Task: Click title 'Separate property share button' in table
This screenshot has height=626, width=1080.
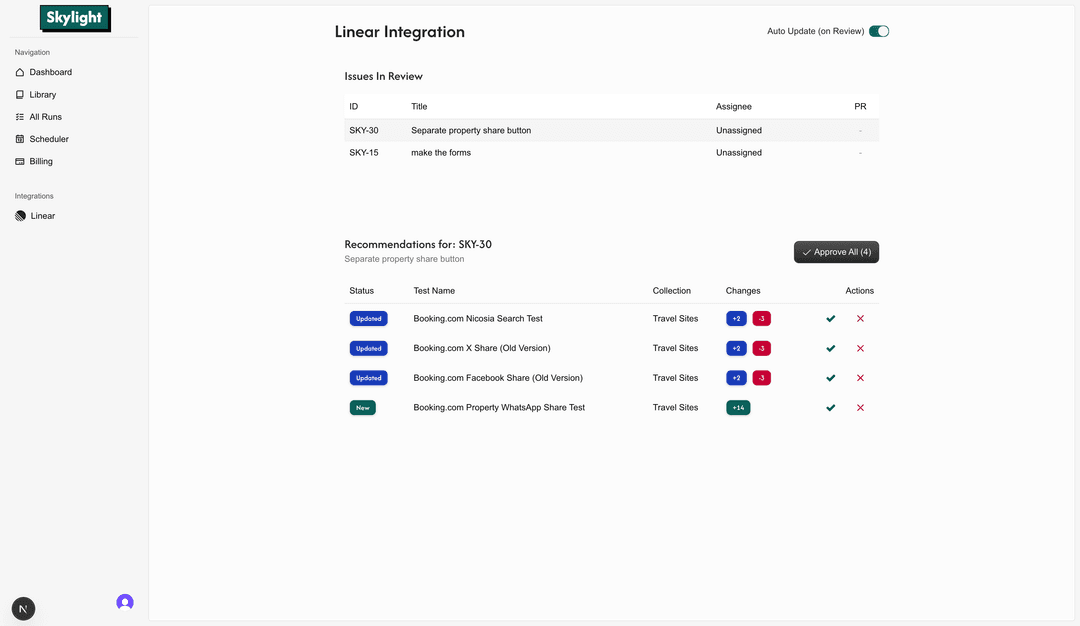Action: pyautogui.click(x=471, y=130)
